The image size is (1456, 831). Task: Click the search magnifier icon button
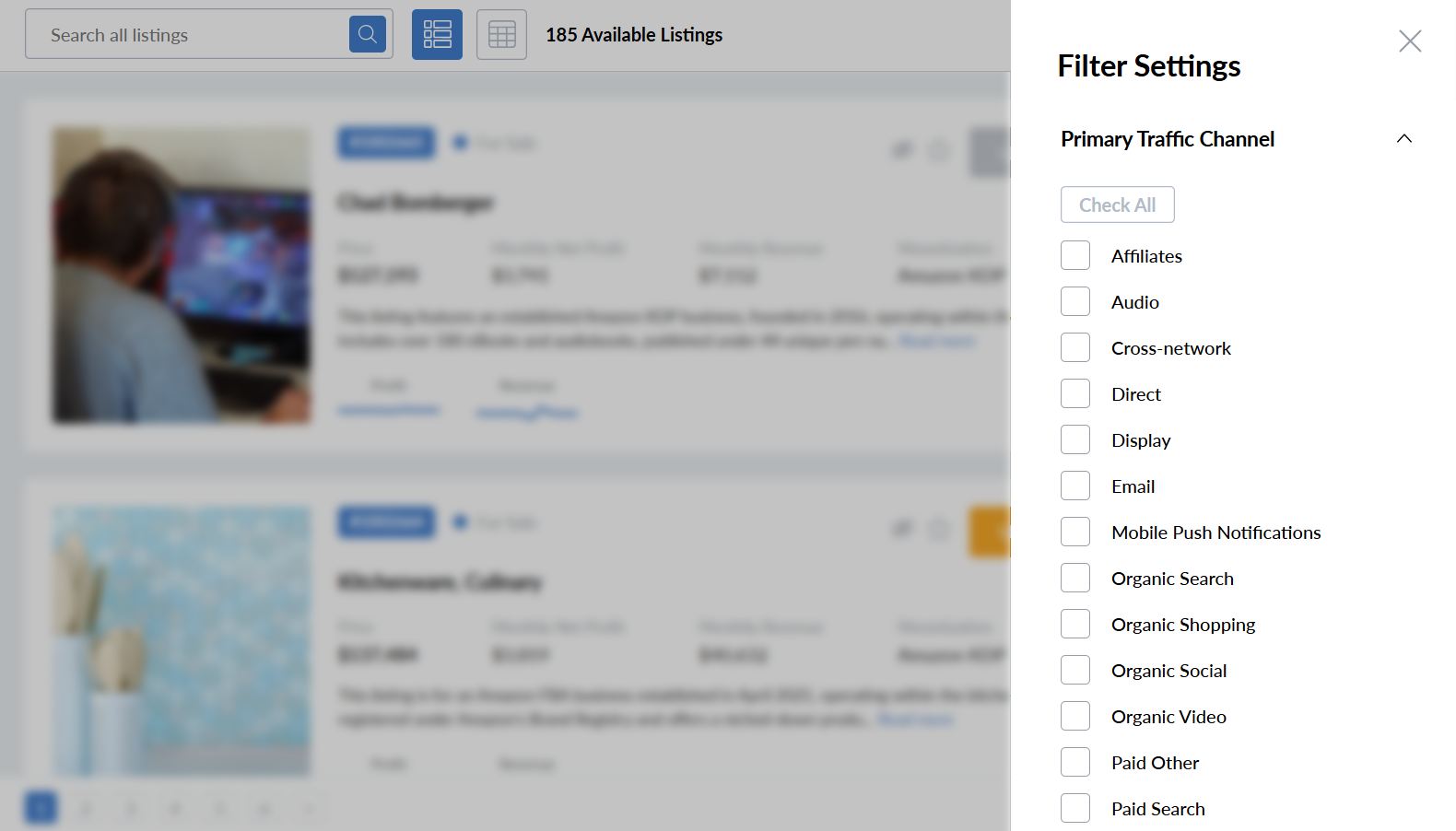point(367,34)
